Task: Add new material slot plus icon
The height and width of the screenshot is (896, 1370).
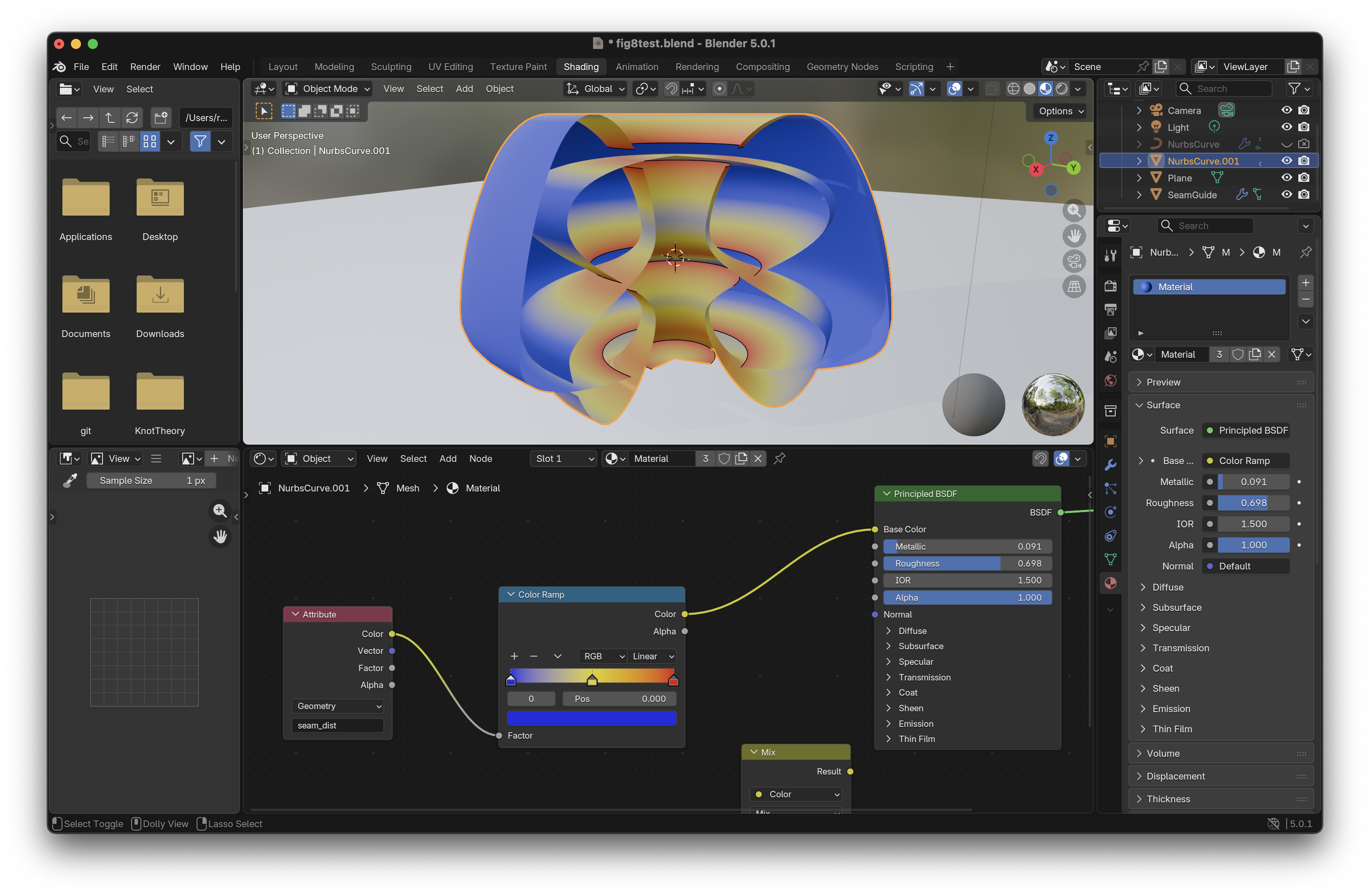Action: pyautogui.click(x=1305, y=283)
